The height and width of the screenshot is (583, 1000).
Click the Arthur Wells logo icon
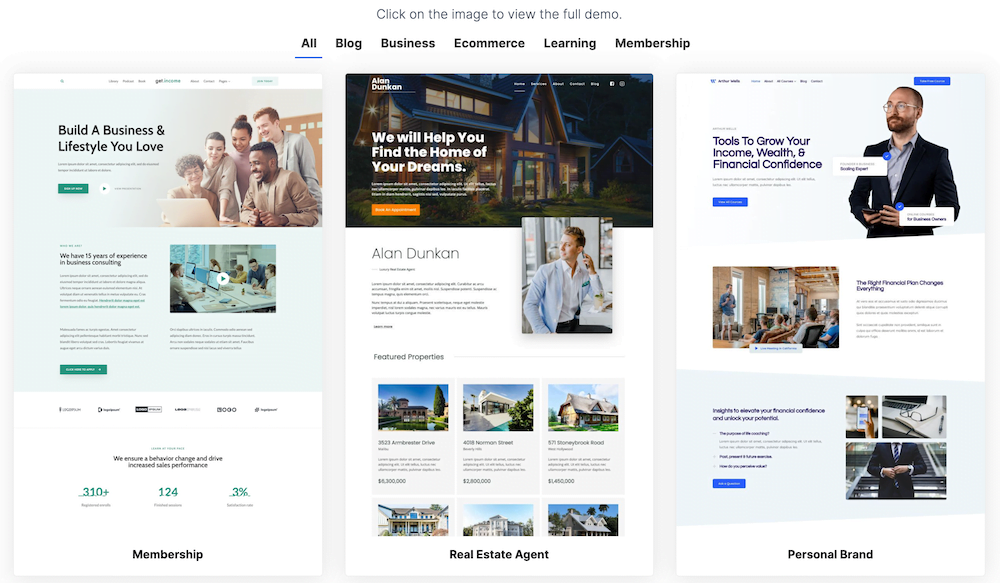pos(713,81)
